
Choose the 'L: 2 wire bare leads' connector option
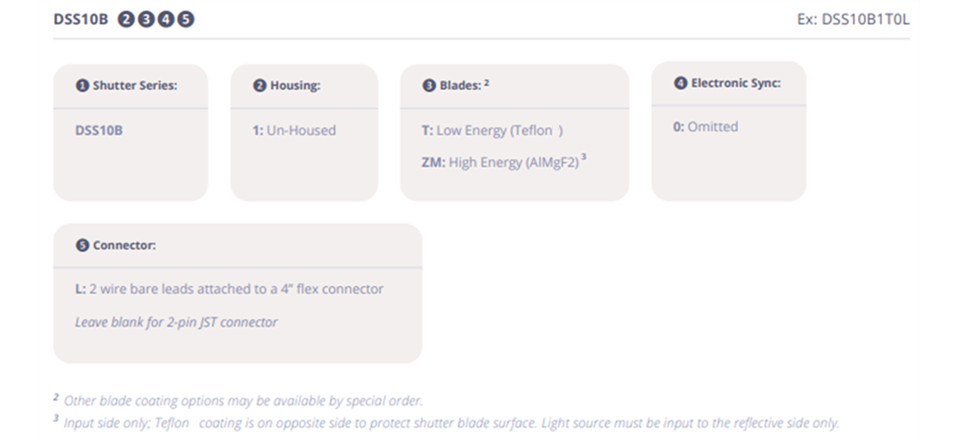pyautogui.click(x=229, y=289)
